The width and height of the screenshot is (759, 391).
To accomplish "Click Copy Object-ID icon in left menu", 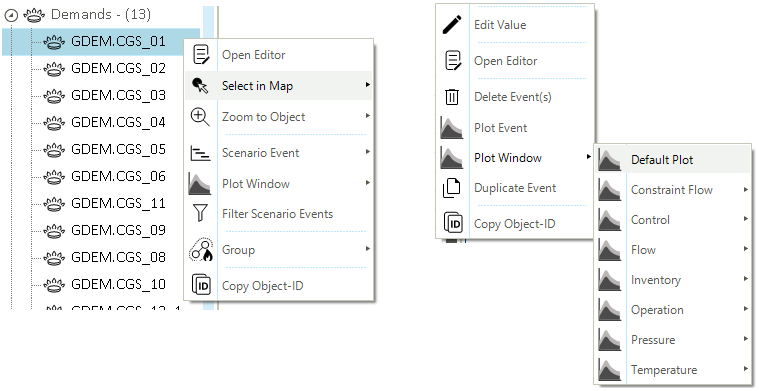I will 201,285.
